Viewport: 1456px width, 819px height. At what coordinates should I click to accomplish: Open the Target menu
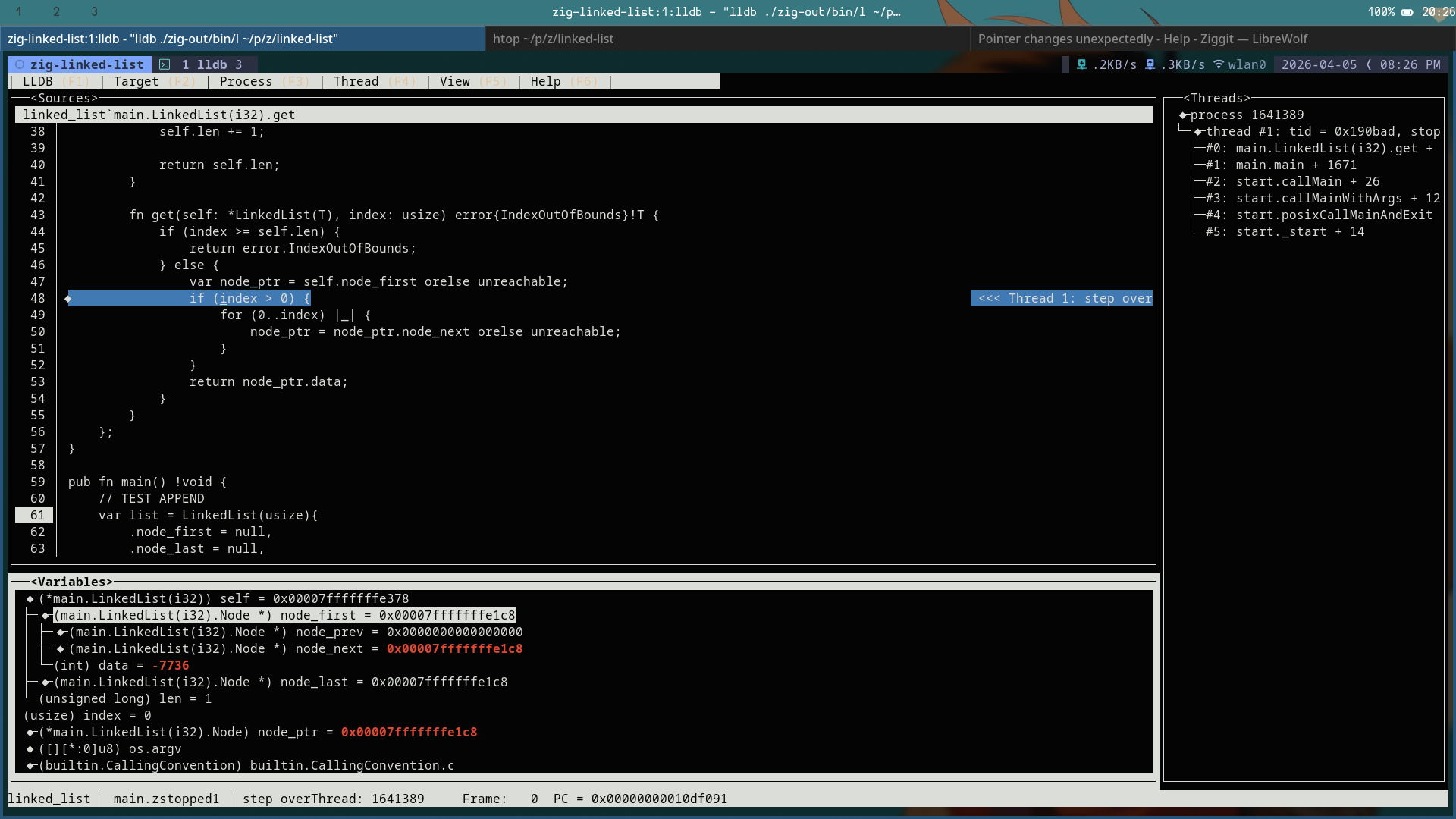click(x=136, y=82)
